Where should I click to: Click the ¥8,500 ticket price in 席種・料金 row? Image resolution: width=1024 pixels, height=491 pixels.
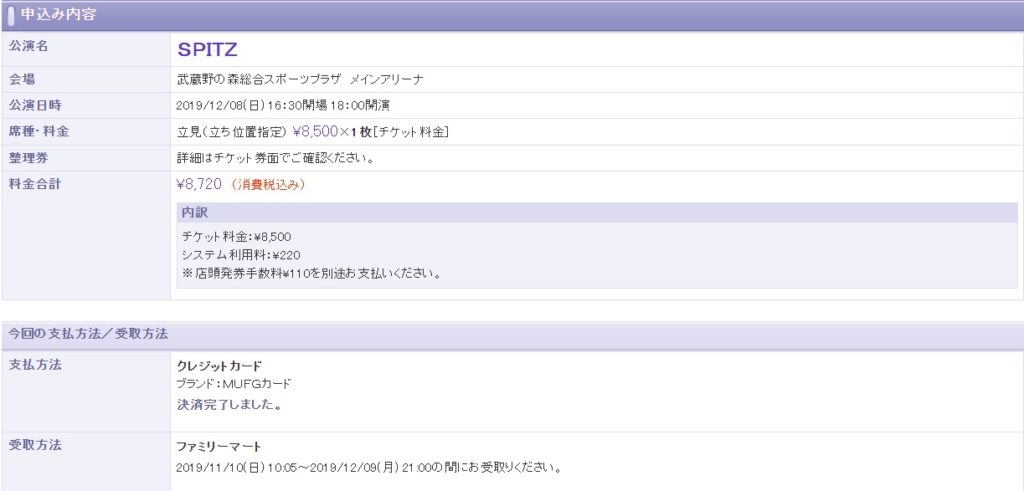pyautogui.click(x=316, y=131)
